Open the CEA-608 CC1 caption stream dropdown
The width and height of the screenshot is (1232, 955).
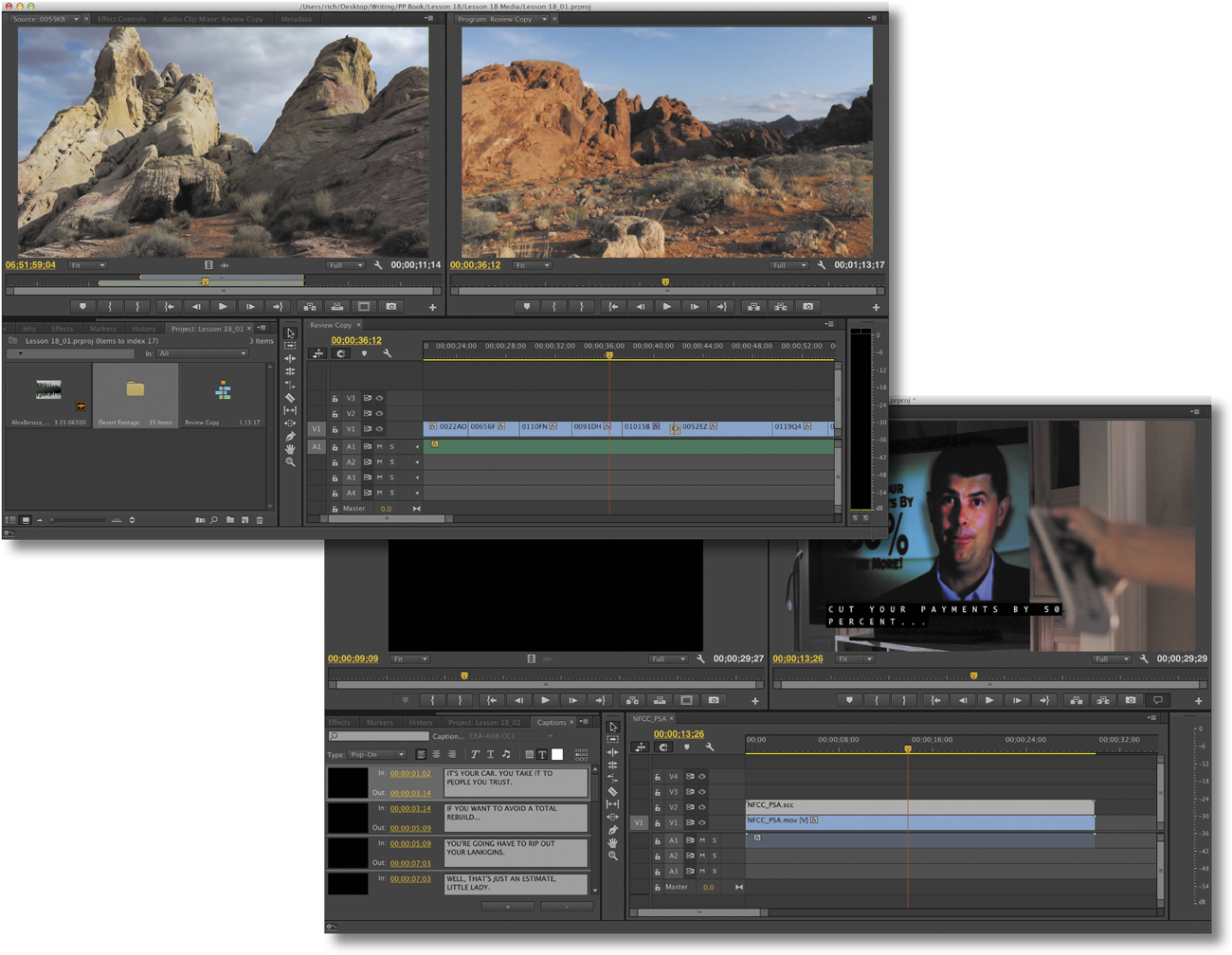coord(510,736)
